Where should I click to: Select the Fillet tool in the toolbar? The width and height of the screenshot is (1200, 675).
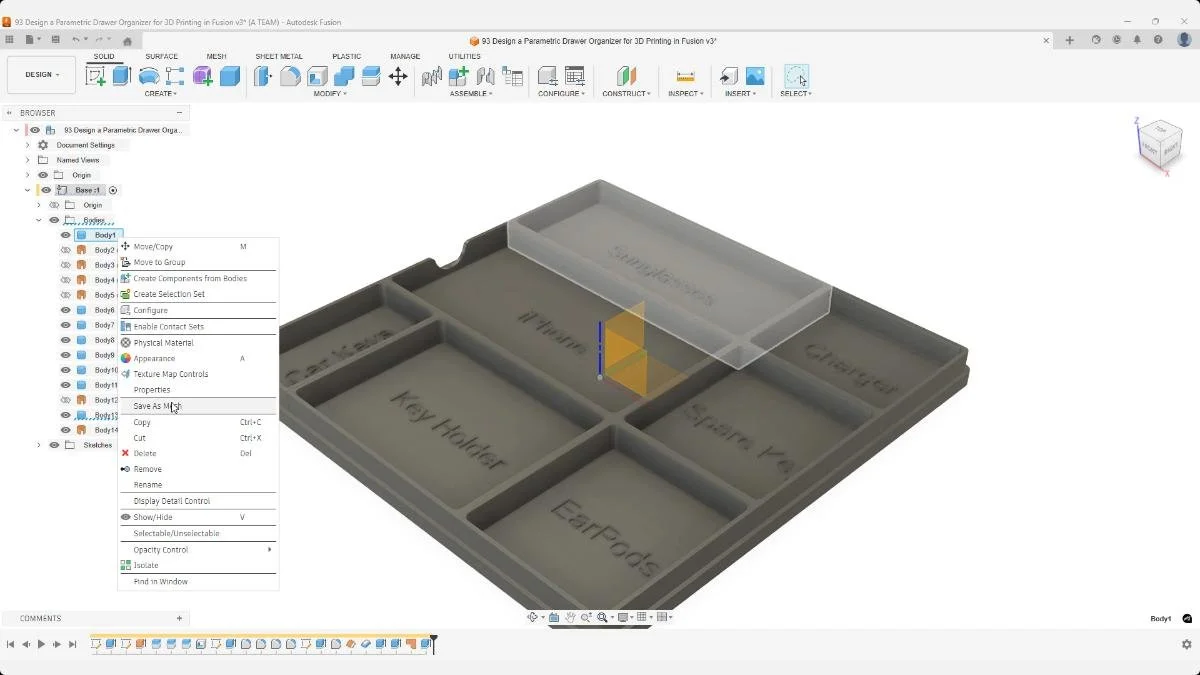290,76
